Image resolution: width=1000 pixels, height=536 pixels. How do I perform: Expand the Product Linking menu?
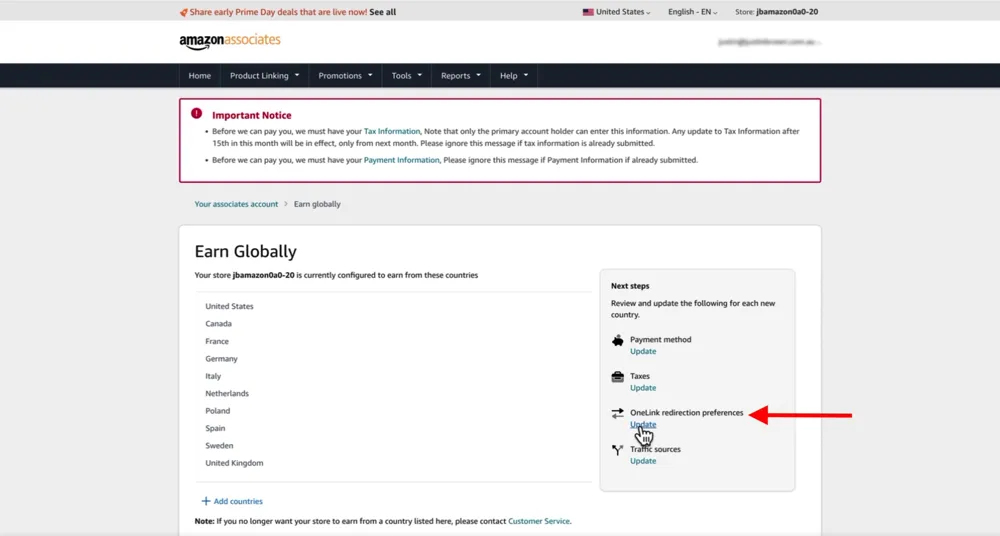click(x=264, y=76)
